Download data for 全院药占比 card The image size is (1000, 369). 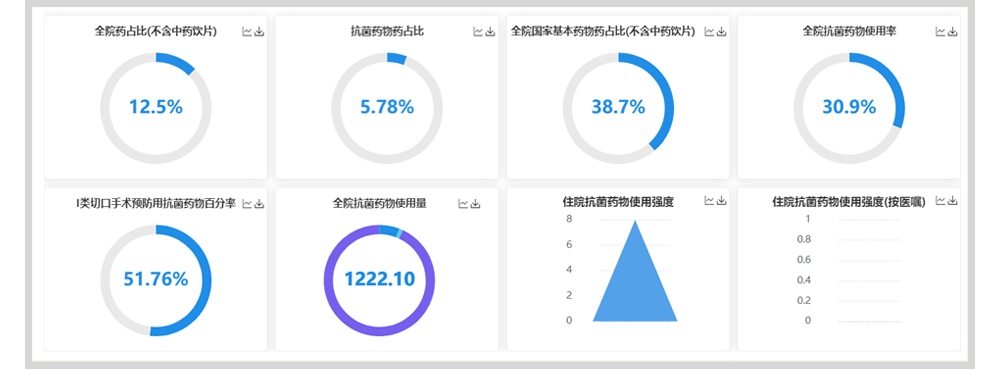[259, 32]
